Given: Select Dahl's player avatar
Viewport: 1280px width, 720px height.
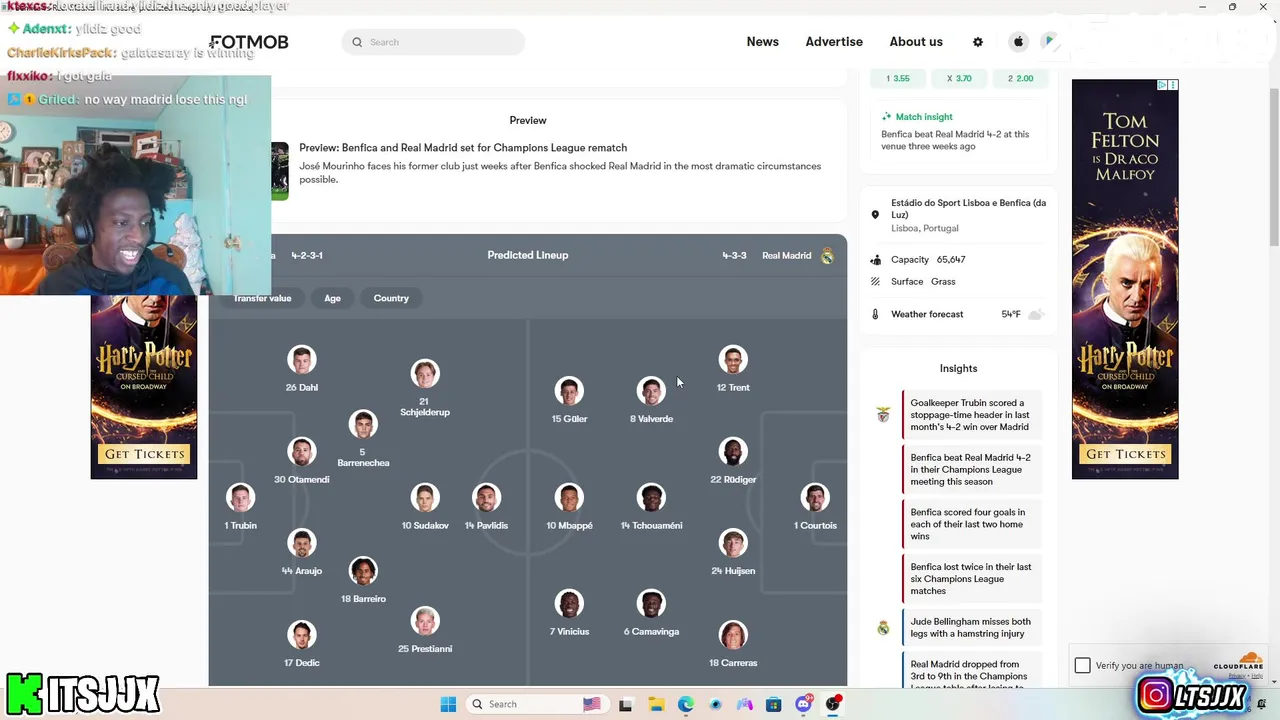Looking at the screenshot, I should pos(301,360).
